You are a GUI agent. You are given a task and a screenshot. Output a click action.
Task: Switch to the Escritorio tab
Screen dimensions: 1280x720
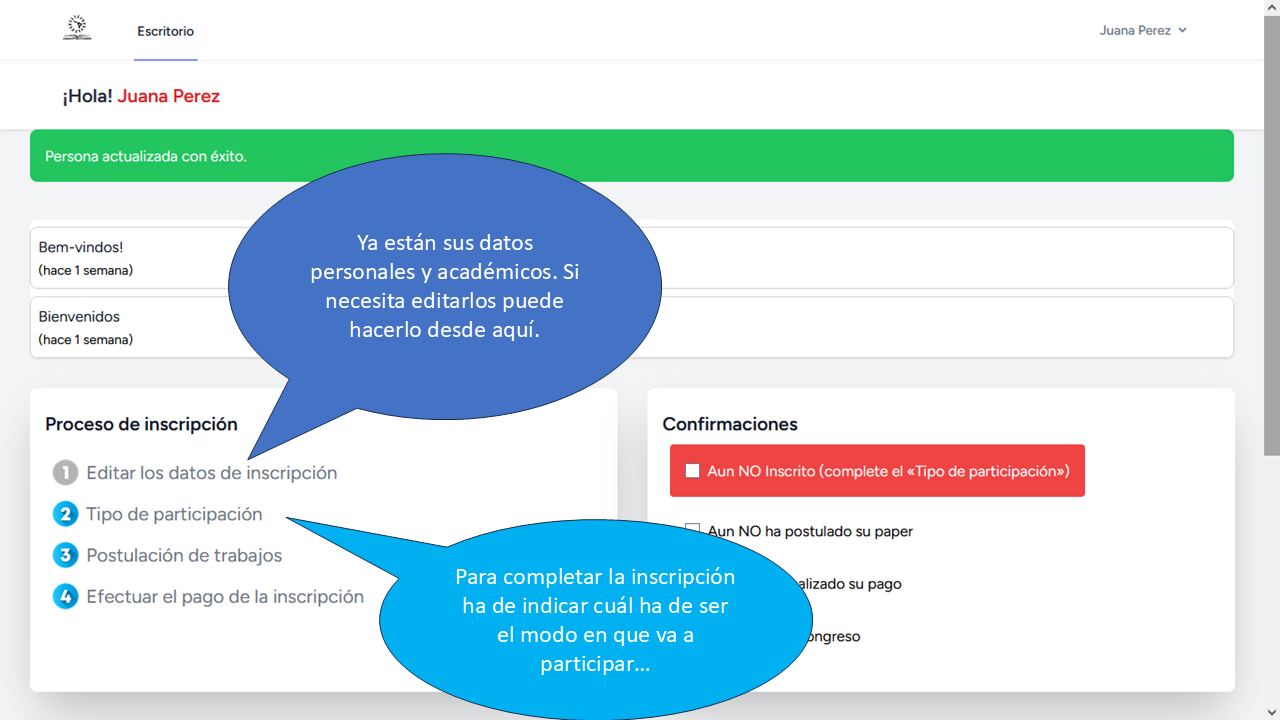point(166,31)
